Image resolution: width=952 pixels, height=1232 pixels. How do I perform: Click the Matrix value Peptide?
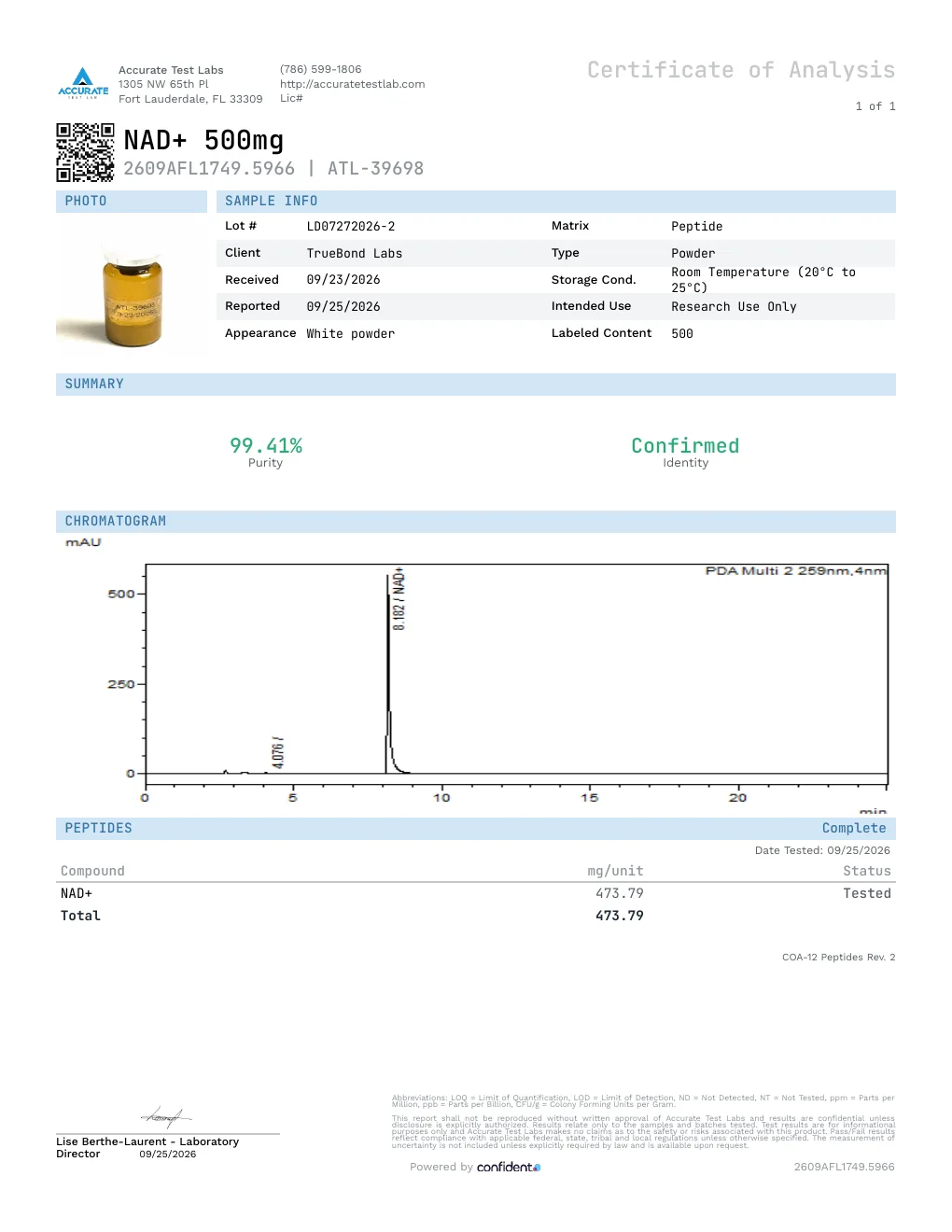click(697, 227)
